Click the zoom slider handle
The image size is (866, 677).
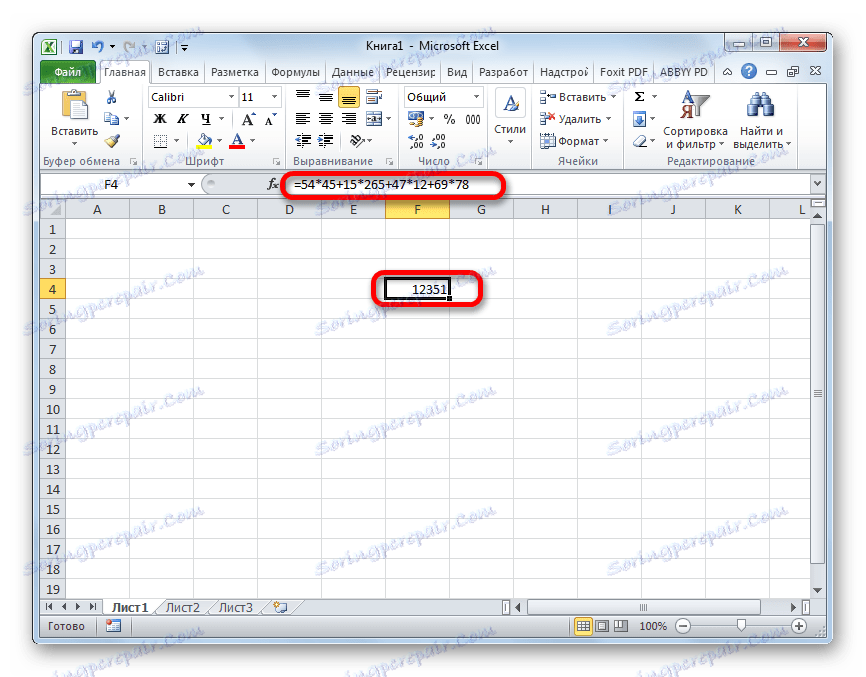(741, 625)
